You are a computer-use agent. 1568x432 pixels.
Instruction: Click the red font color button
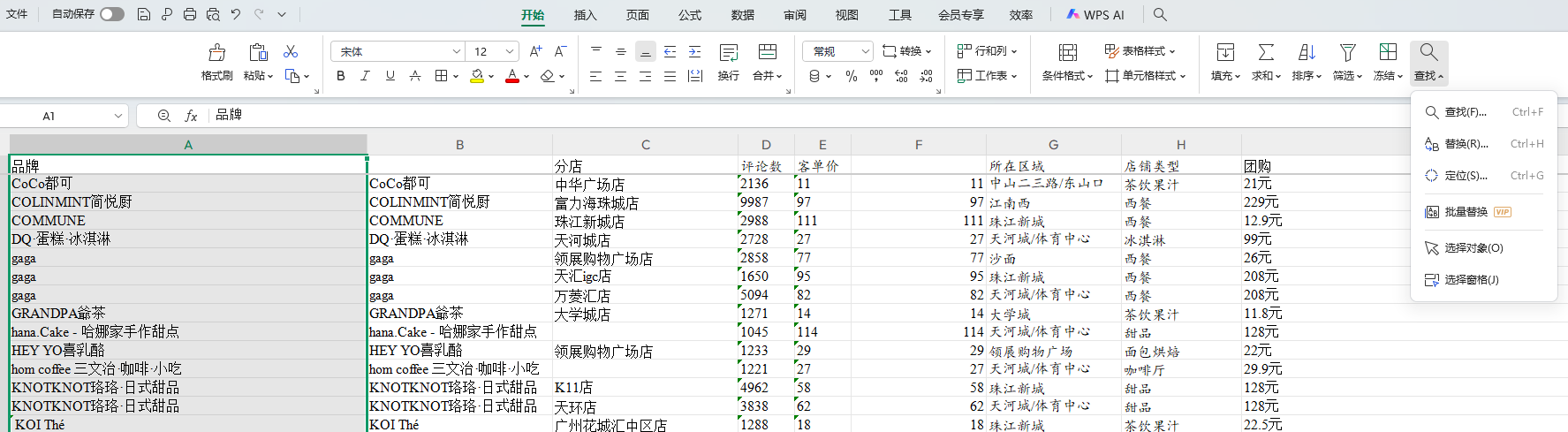512,76
